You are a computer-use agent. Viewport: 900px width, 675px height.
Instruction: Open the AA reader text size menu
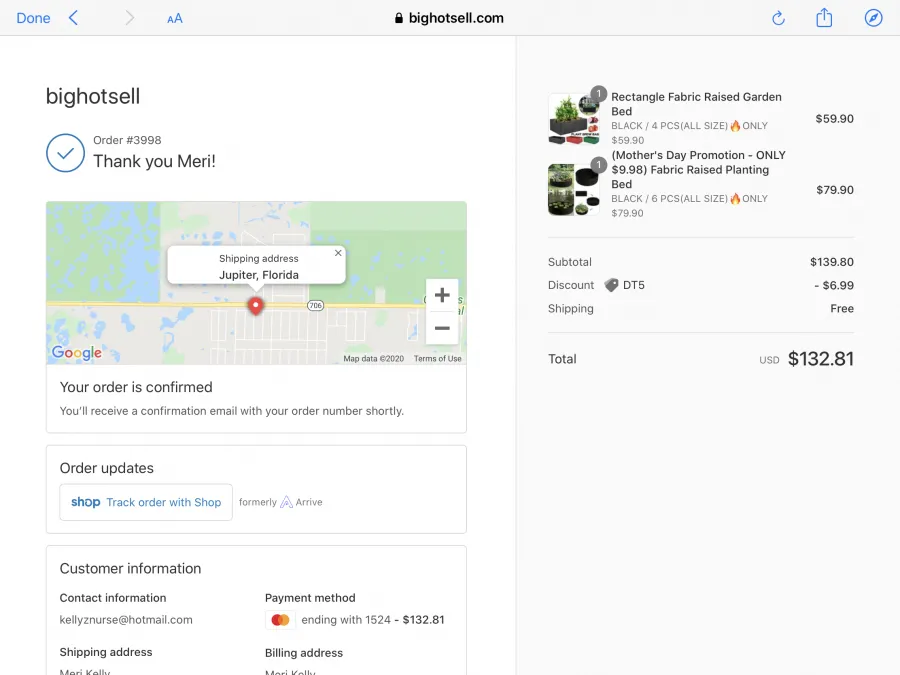(175, 19)
